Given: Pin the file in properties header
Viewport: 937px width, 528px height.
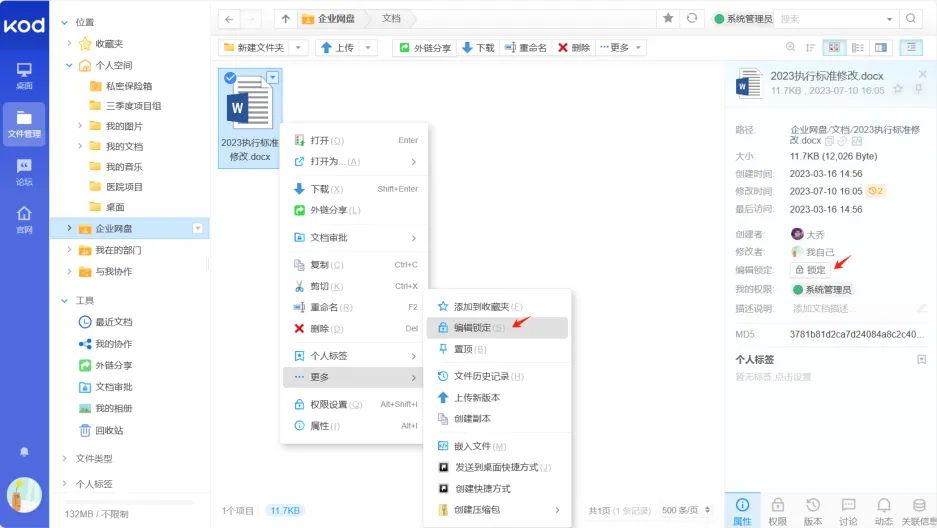Looking at the screenshot, I should [918, 90].
